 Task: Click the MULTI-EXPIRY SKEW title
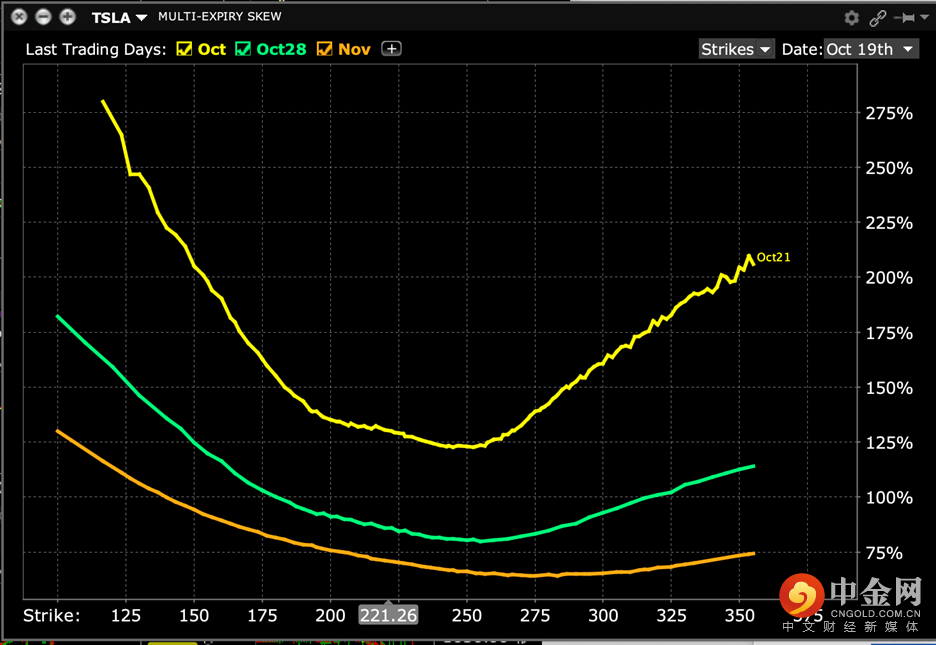click(x=220, y=17)
